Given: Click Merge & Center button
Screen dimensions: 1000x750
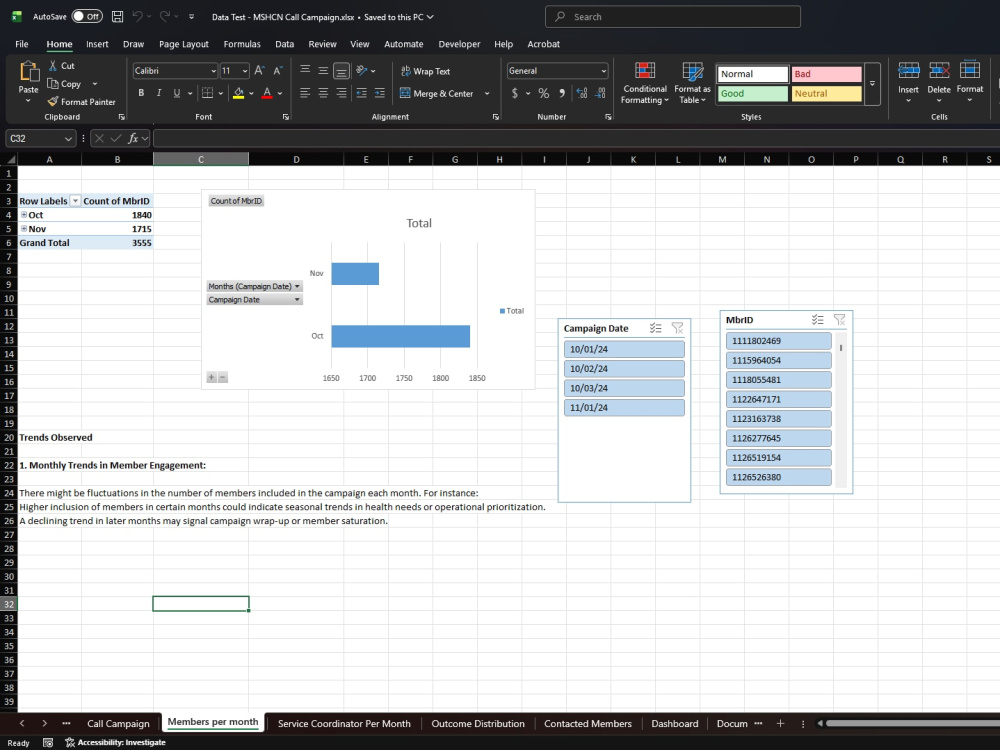Looking at the screenshot, I should pos(437,93).
